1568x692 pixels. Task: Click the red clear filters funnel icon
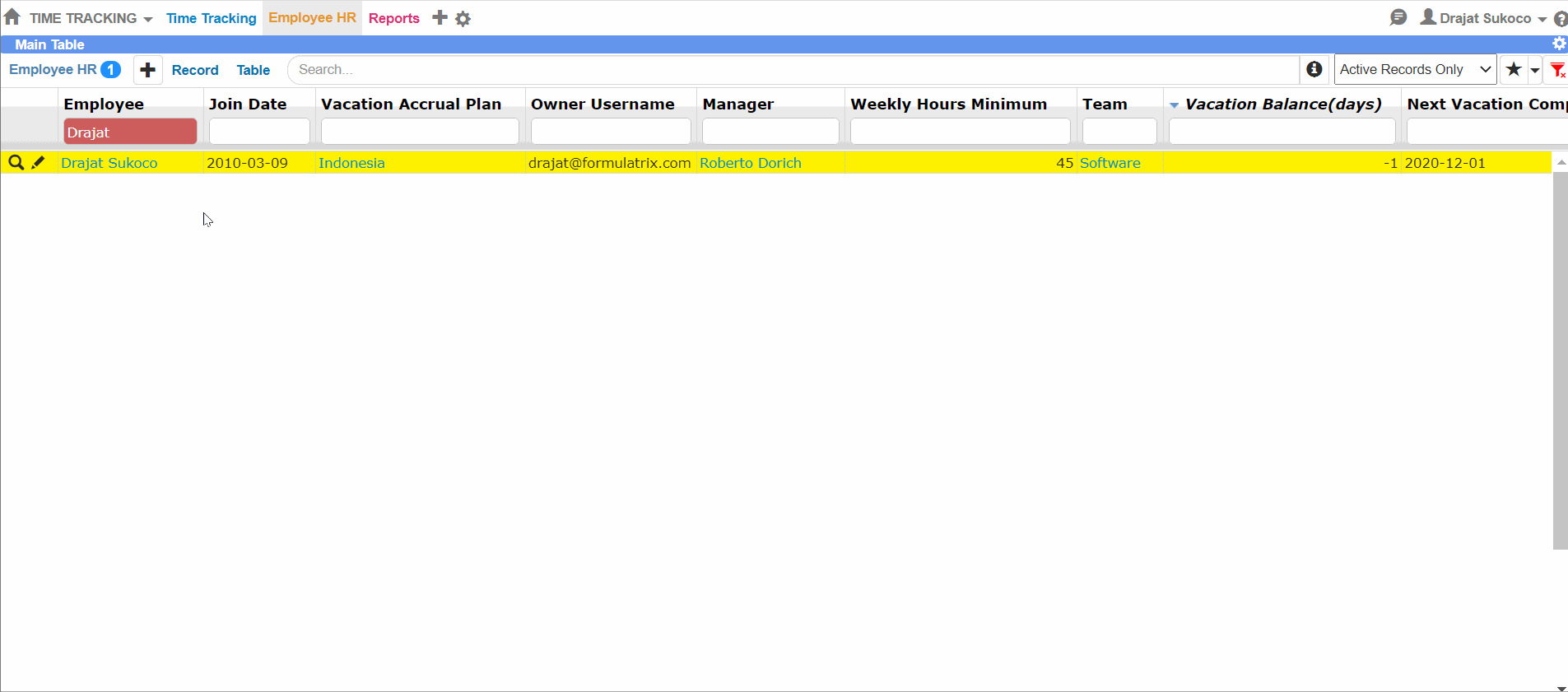1557,71
